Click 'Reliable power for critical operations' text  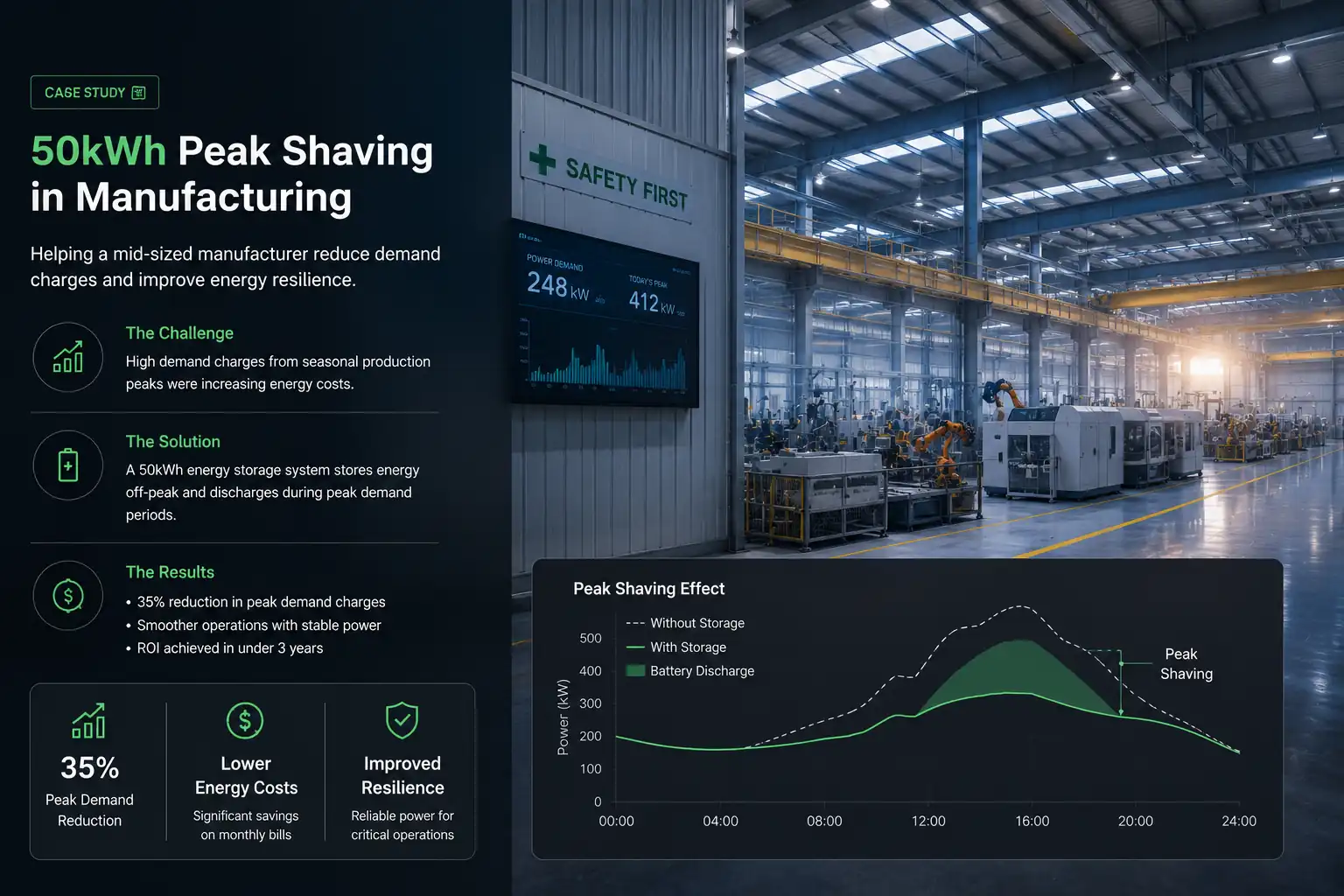pyautogui.click(x=402, y=825)
